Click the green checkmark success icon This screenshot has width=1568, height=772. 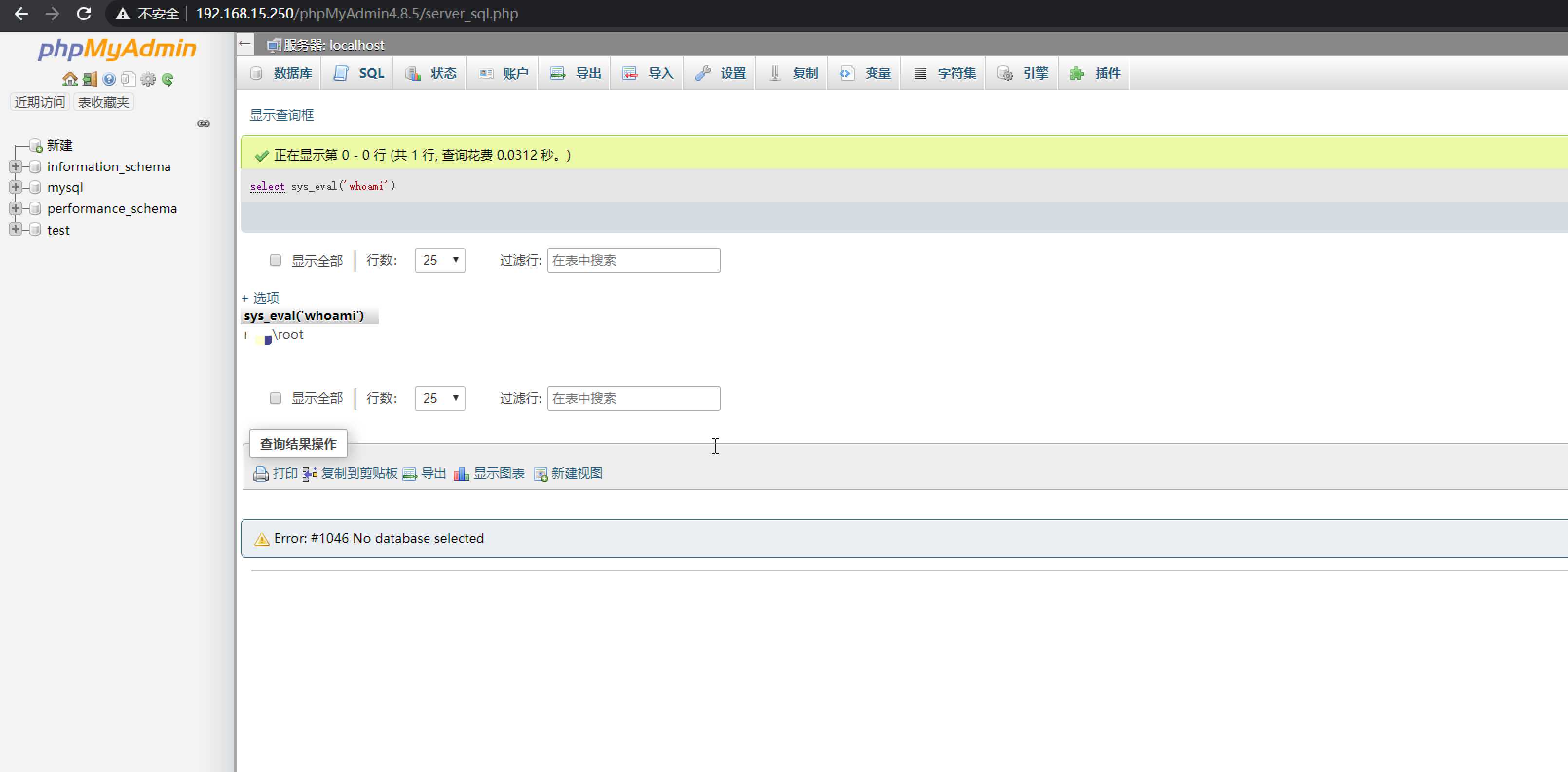click(x=262, y=156)
